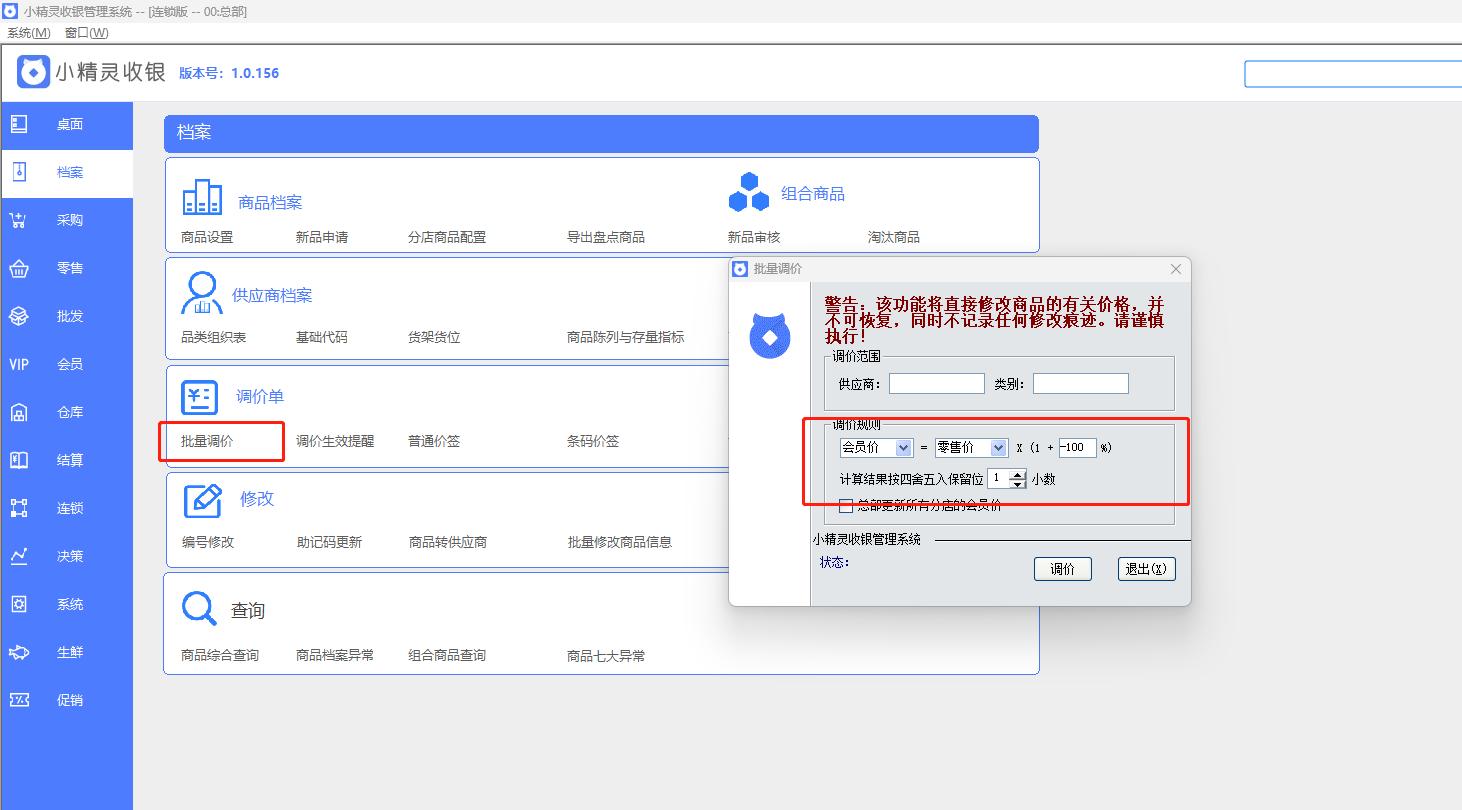This screenshot has width=1462, height=810.
Task: Open 新品审核 link
Action: [754, 237]
